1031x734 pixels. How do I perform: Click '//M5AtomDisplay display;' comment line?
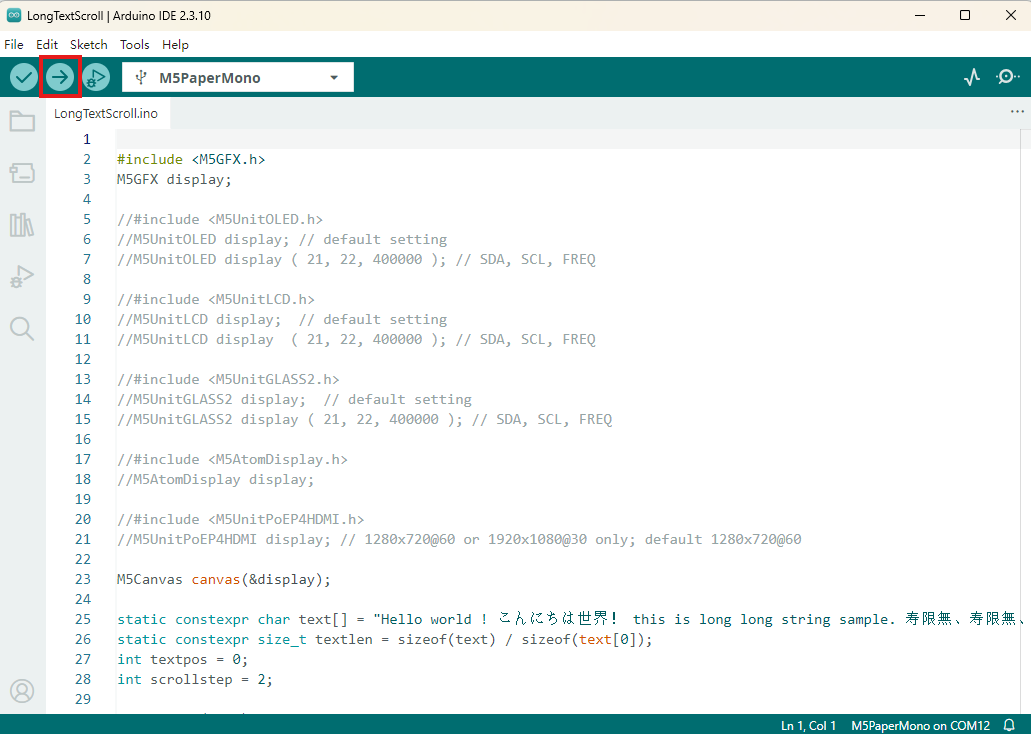coord(216,479)
